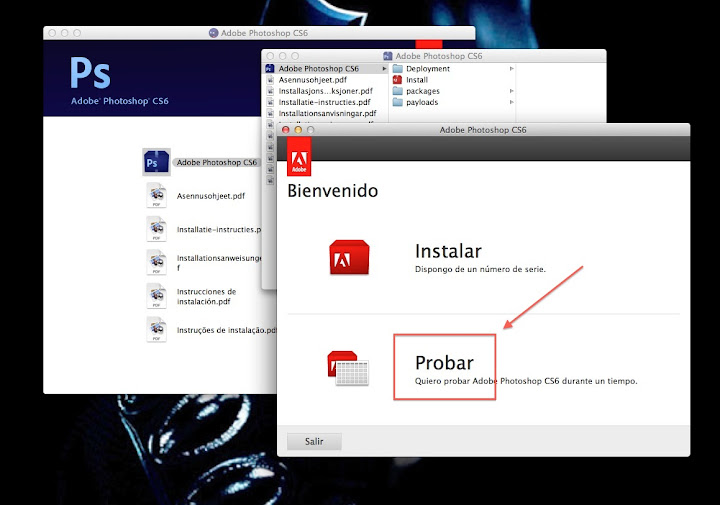Select the payloads folder name in Finder
This screenshot has height=505, width=720.
(x=422, y=102)
